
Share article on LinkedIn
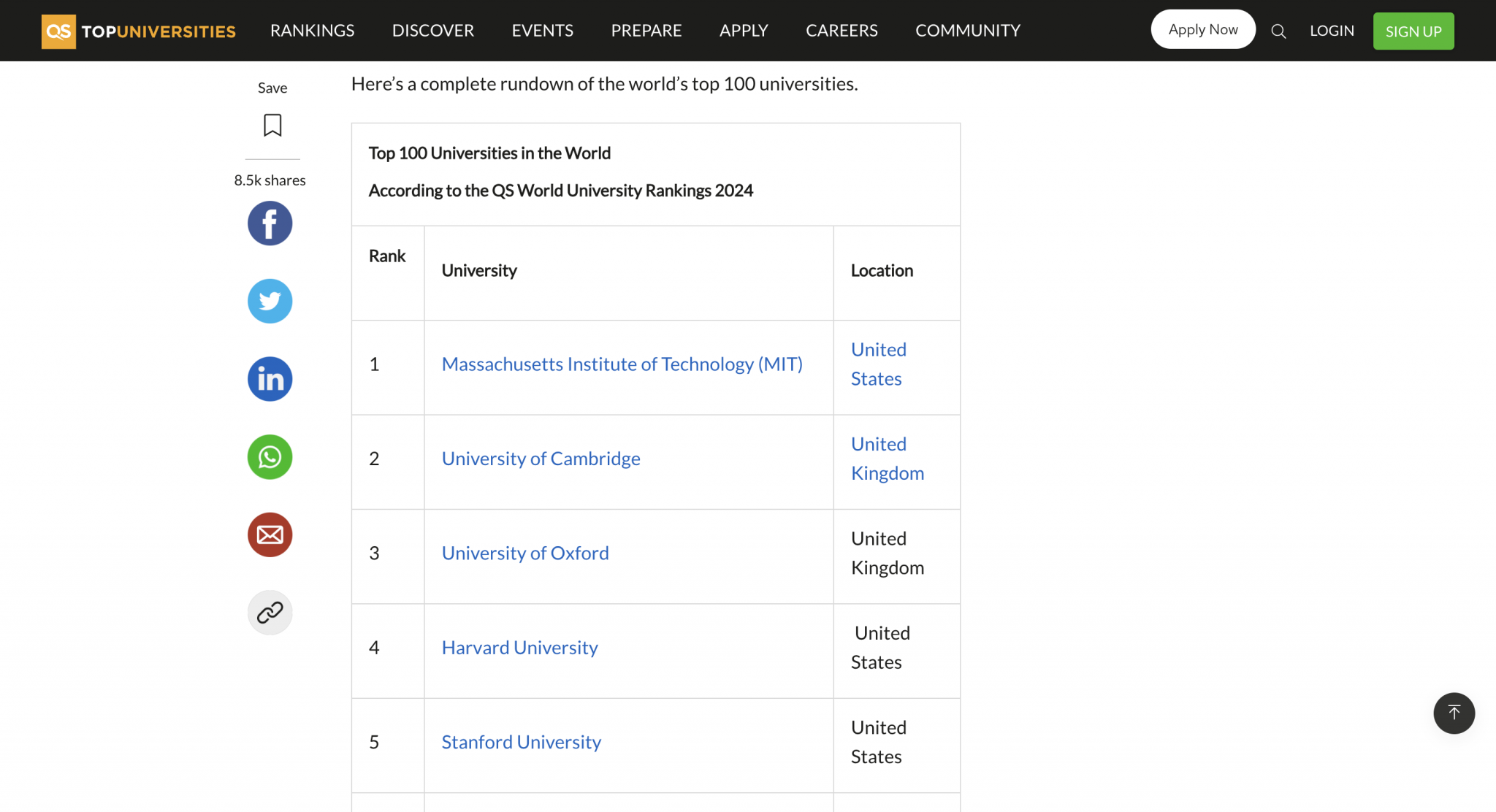tap(270, 379)
